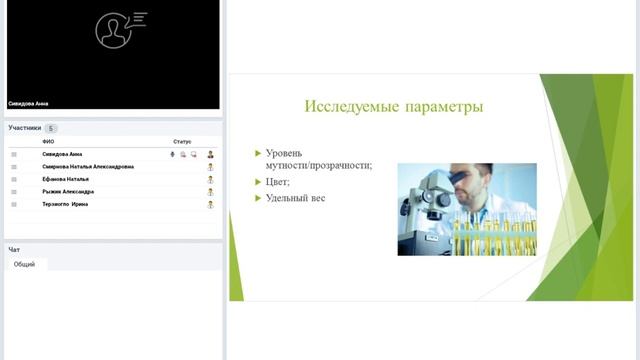Toggle the square marker beside Смирнова Наталья Александровна
The width and height of the screenshot is (640, 360).
tap(14, 167)
